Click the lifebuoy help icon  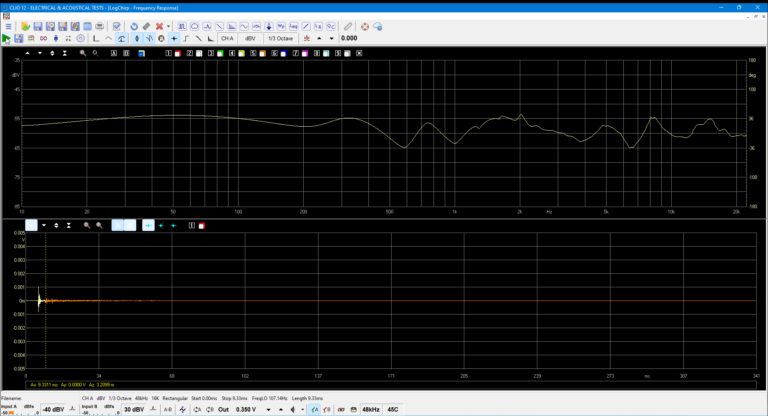coord(365,26)
